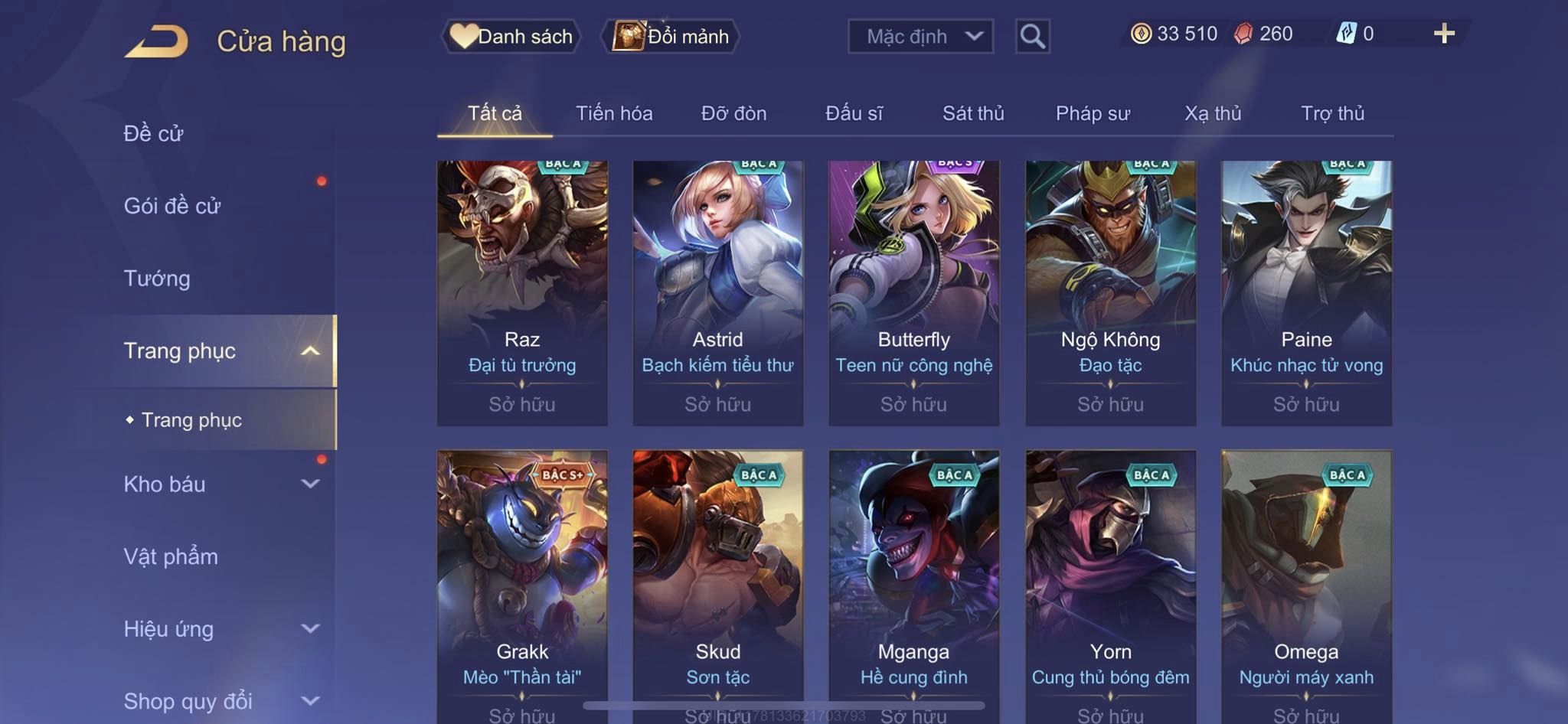Image resolution: width=1568 pixels, height=724 pixels.
Task: Select the Grakk Mèo Thần tài skin card
Action: coord(522,587)
